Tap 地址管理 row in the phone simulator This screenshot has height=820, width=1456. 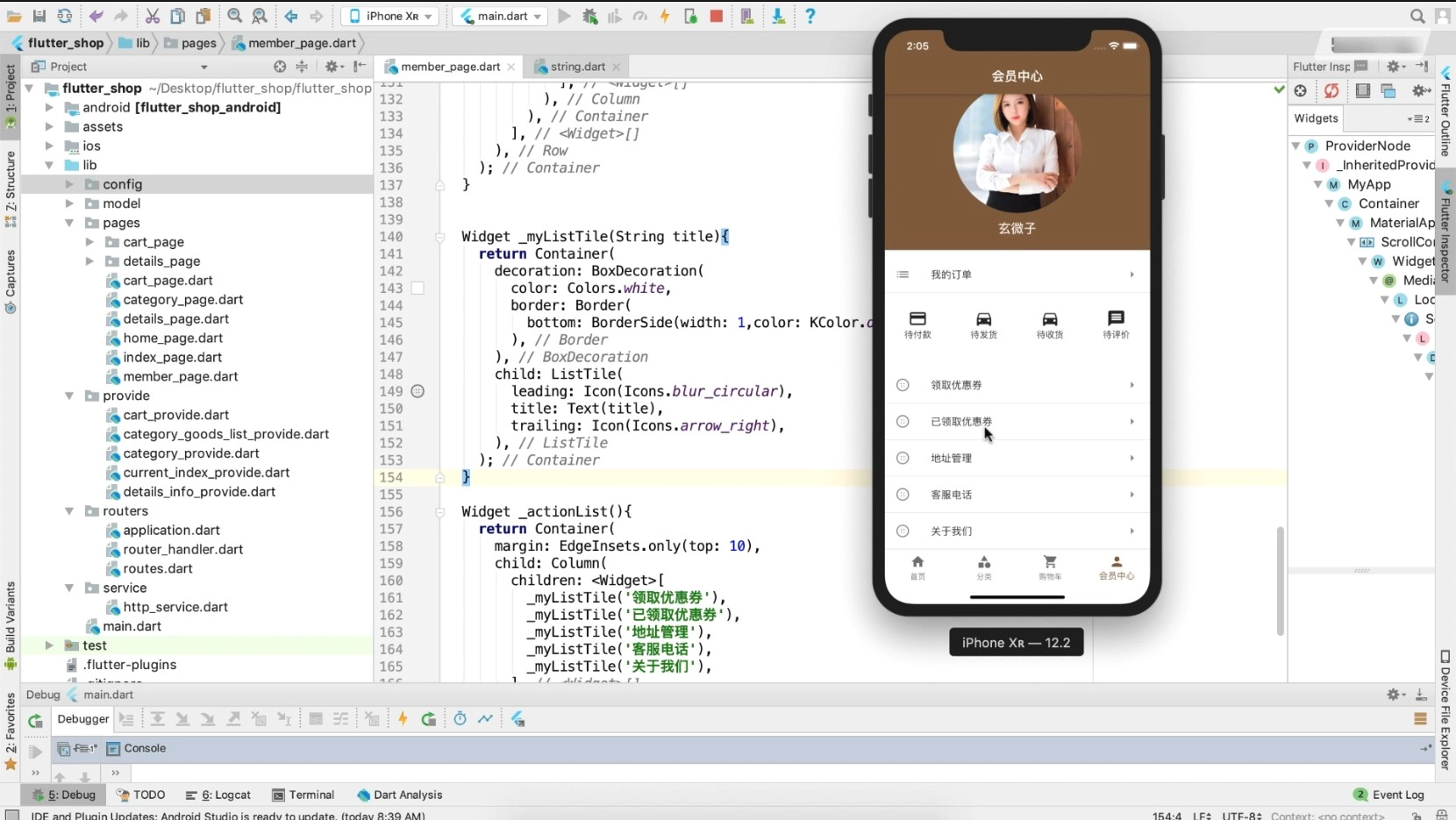click(1017, 459)
